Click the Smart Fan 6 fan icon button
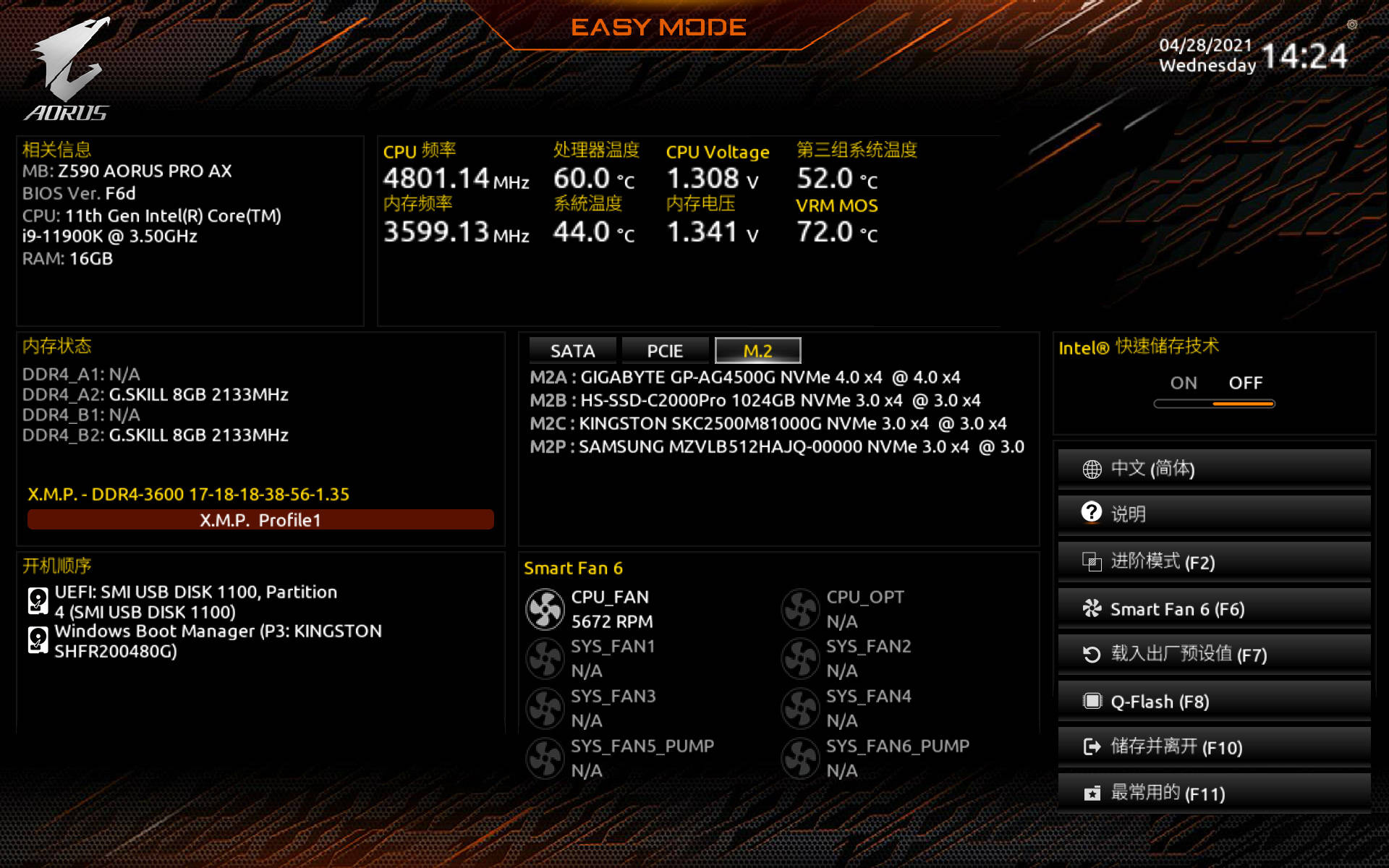The image size is (1389, 868). [1092, 608]
